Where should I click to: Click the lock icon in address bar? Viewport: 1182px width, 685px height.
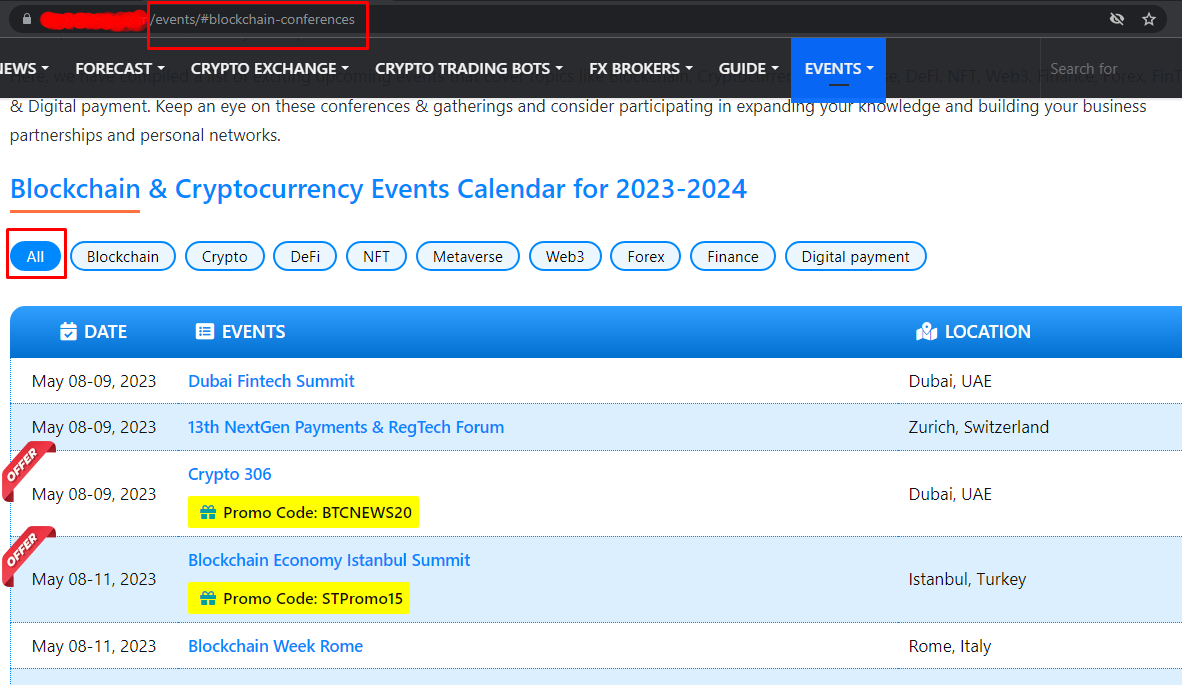[x=27, y=19]
